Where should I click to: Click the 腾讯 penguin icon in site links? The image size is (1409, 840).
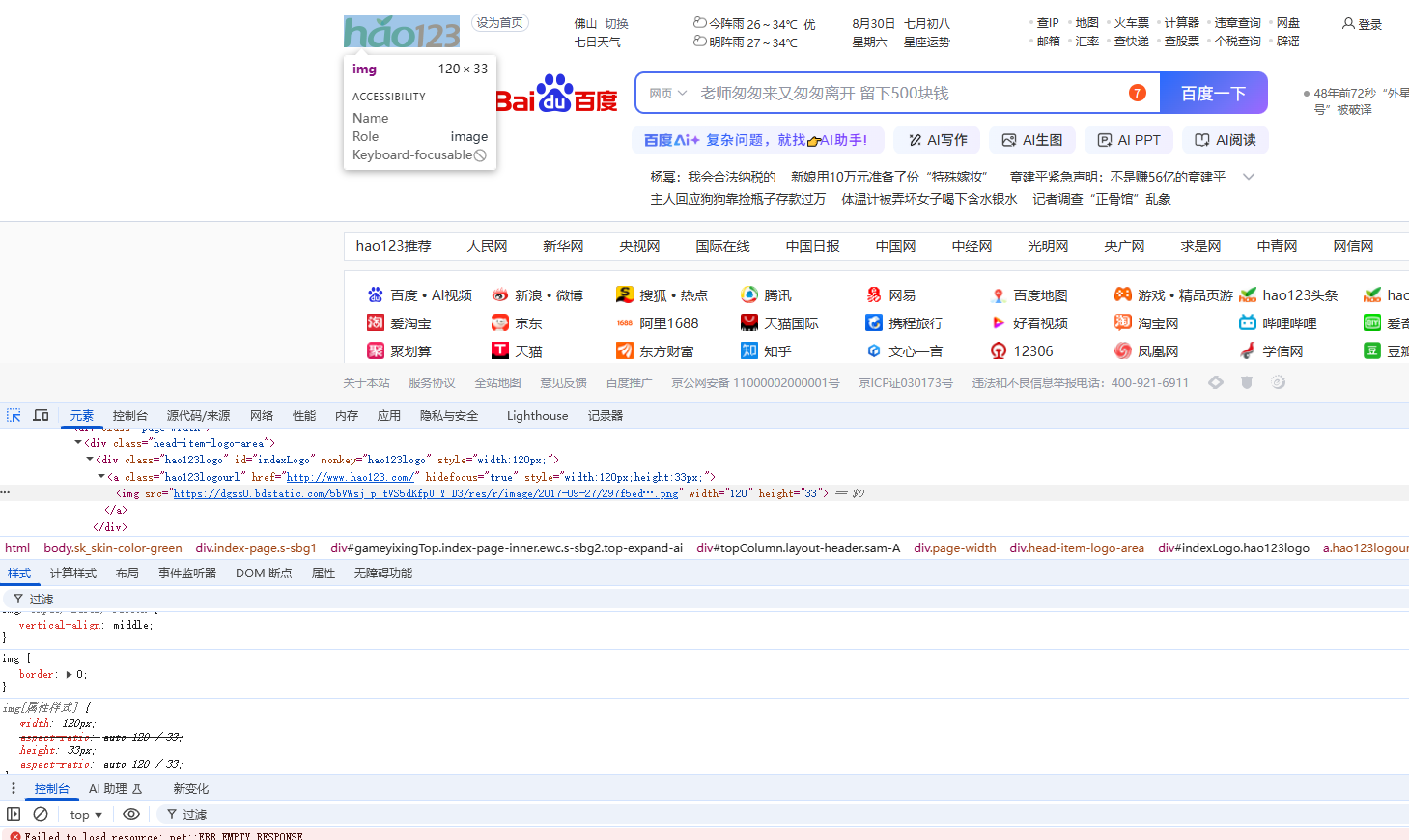[750, 294]
